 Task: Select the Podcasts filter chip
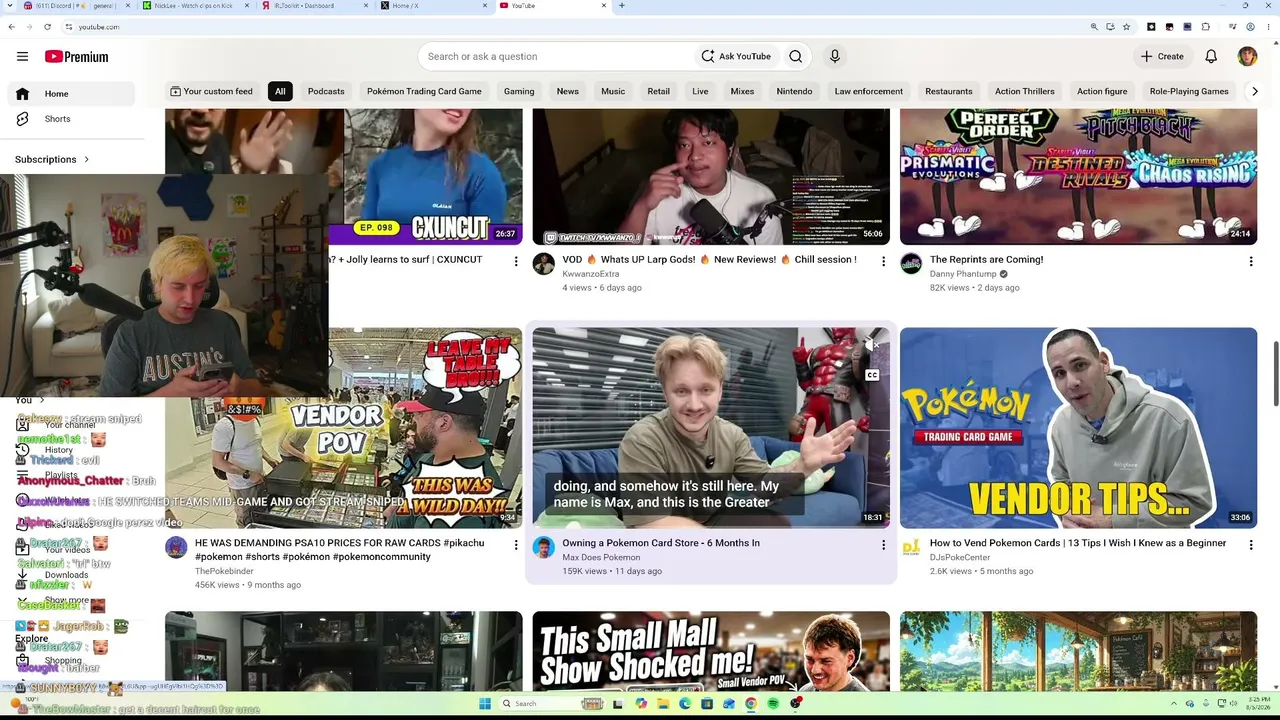click(x=326, y=92)
